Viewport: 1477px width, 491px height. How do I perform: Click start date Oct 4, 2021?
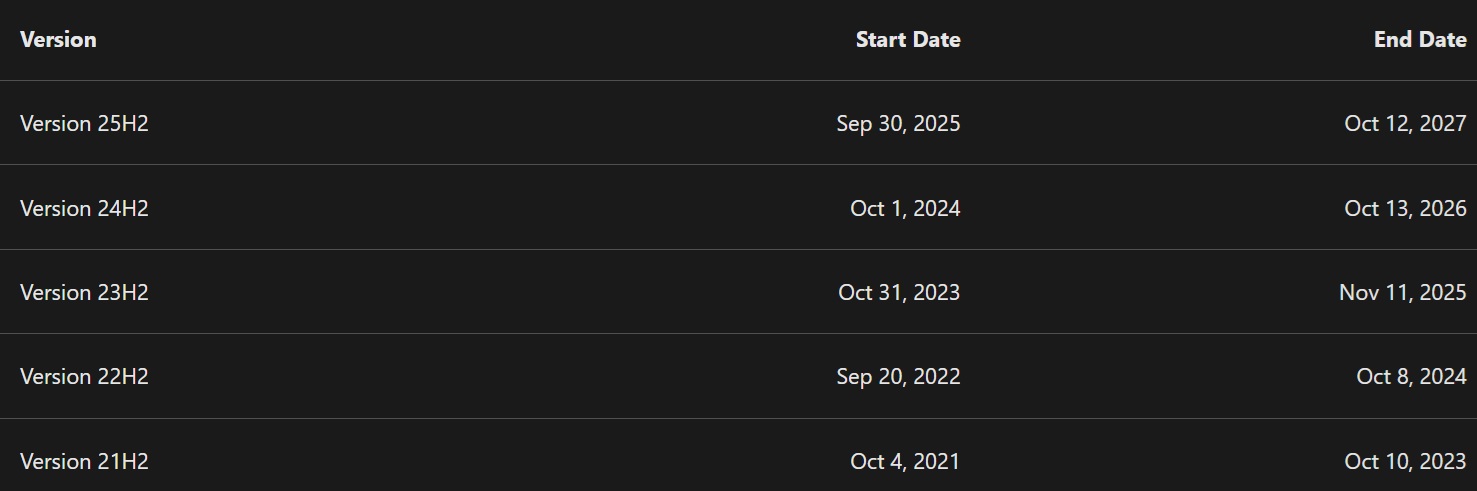click(905, 461)
